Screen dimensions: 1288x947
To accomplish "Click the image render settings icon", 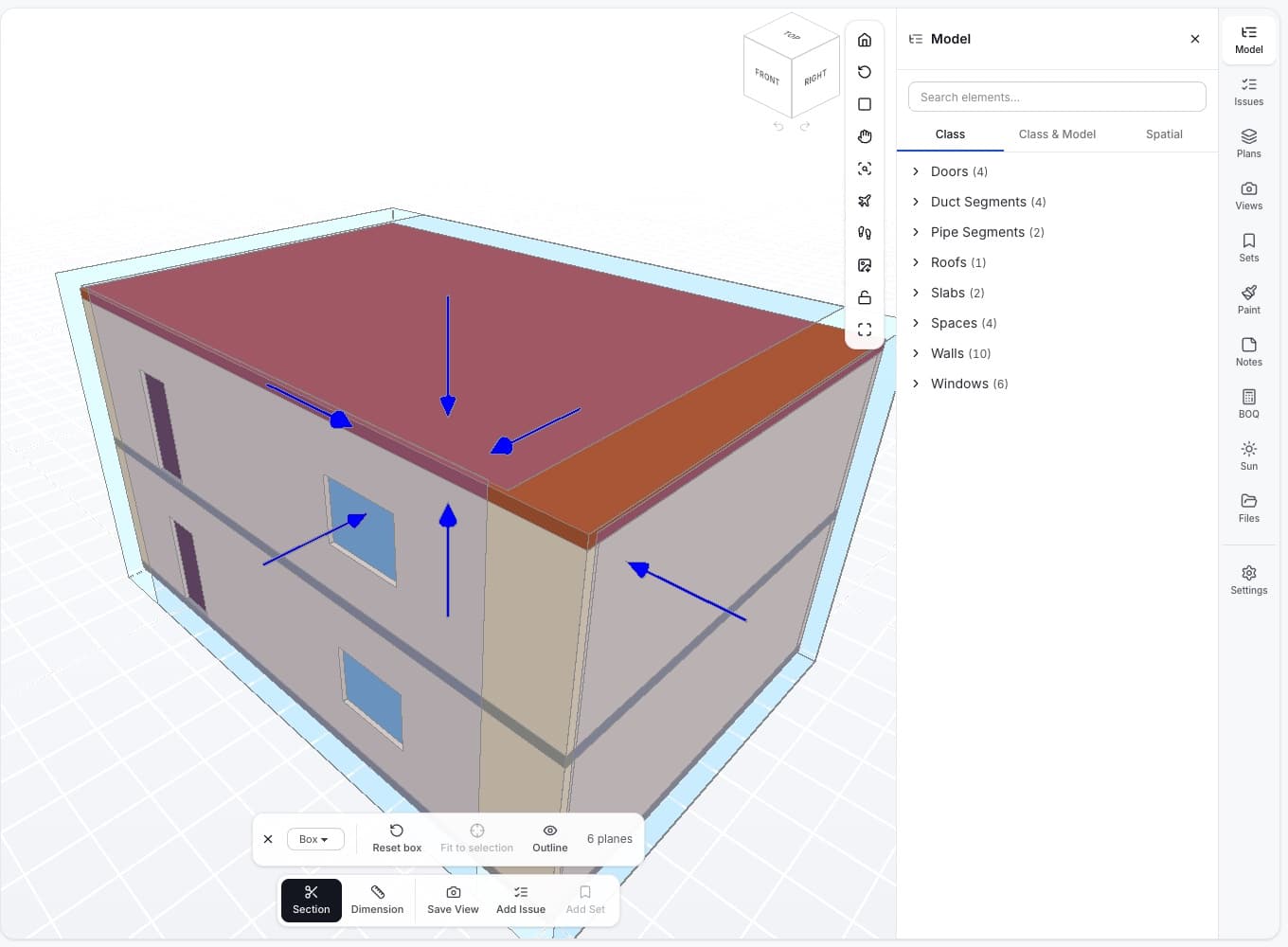I will click(x=865, y=265).
